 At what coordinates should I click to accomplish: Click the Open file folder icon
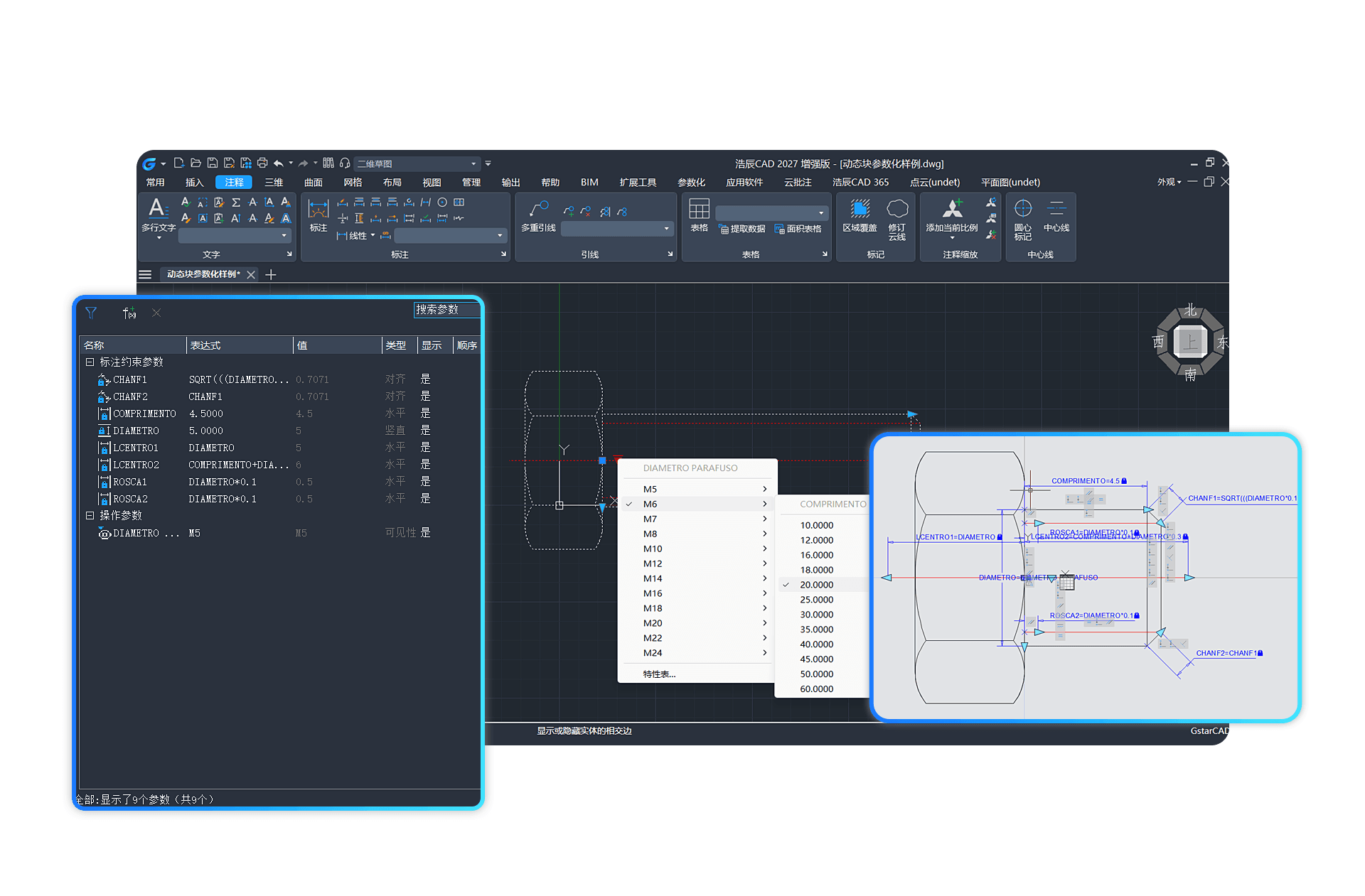click(x=196, y=163)
